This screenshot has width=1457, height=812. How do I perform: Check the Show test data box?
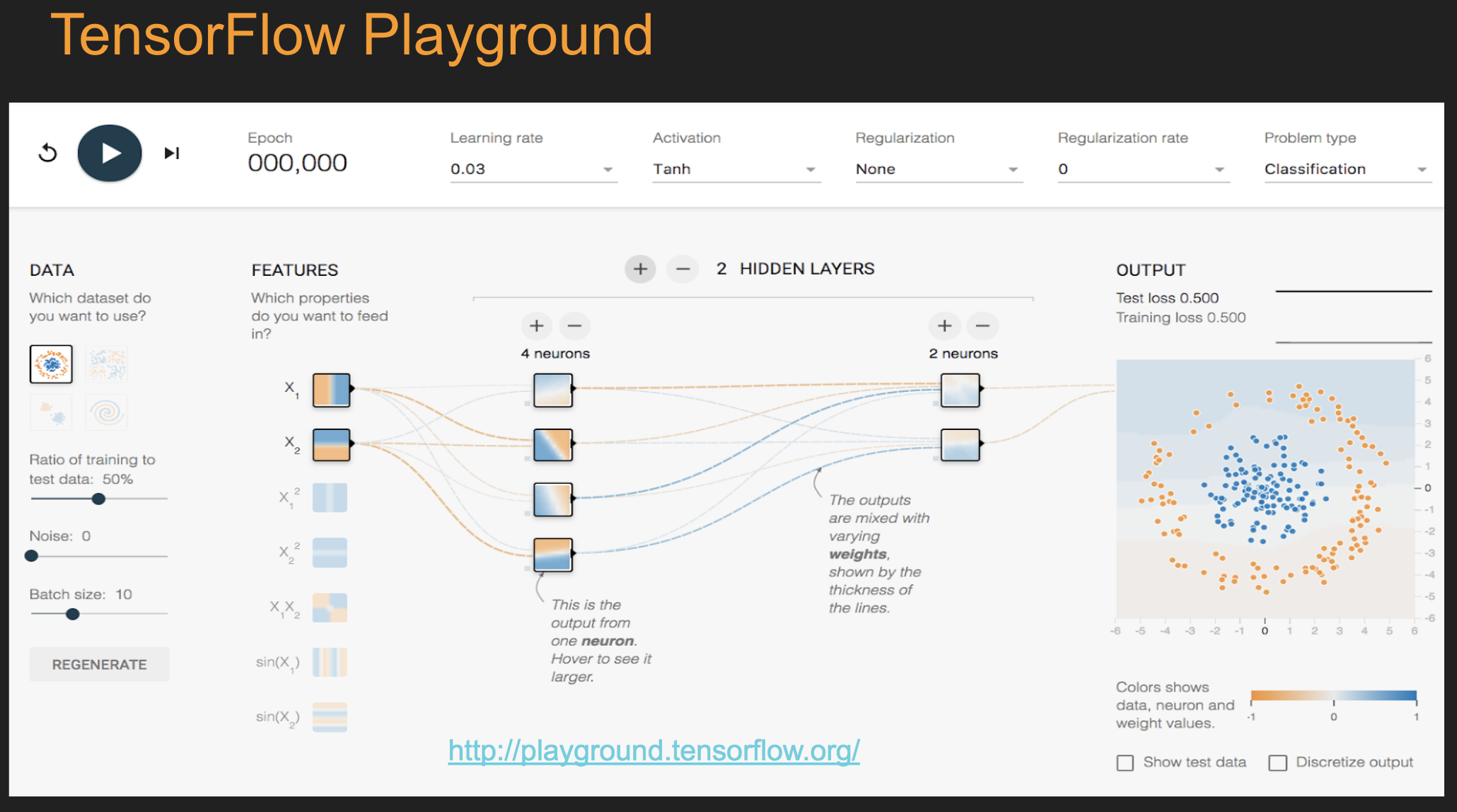[x=1125, y=762]
